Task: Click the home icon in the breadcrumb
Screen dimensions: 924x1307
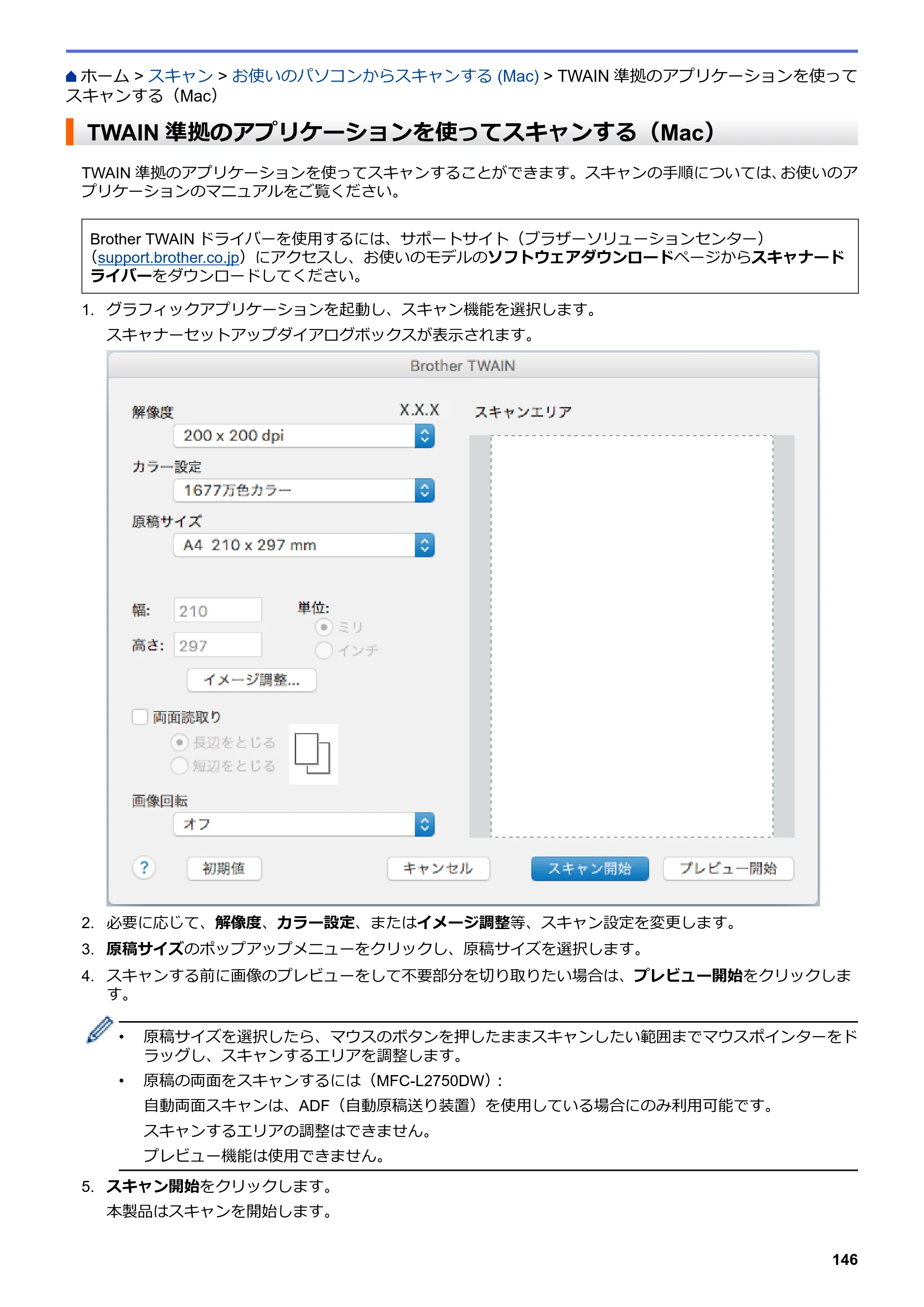Action: [x=71, y=76]
